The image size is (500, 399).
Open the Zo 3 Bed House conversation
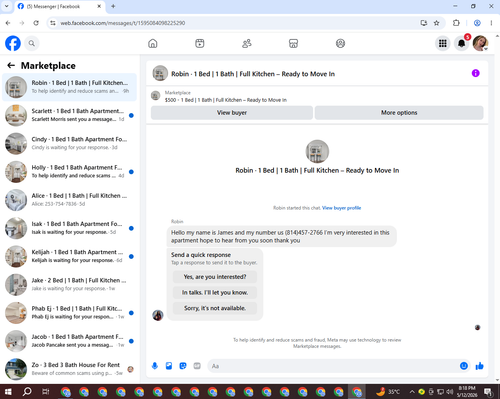click(x=69, y=369)
